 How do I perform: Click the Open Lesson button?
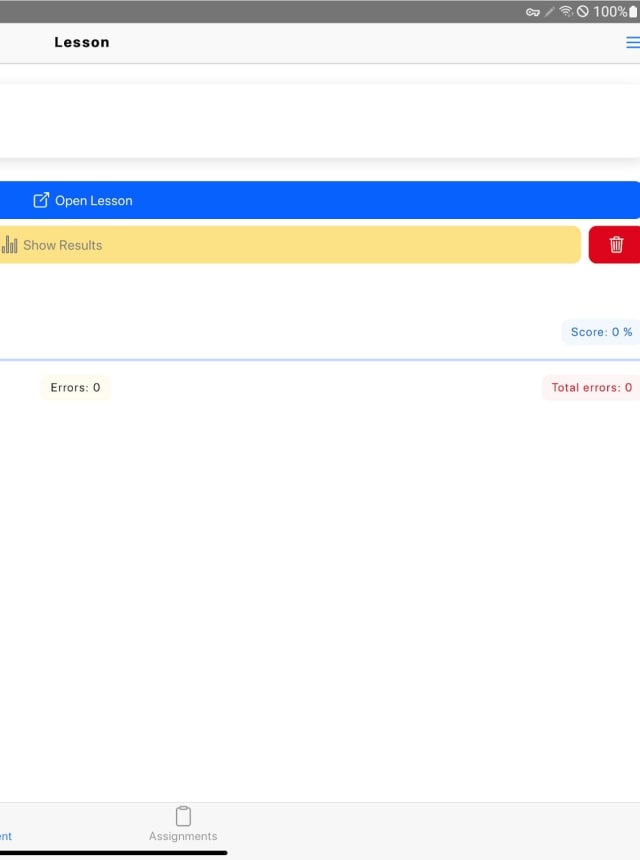pyautogui.click(x=320, y=200)
